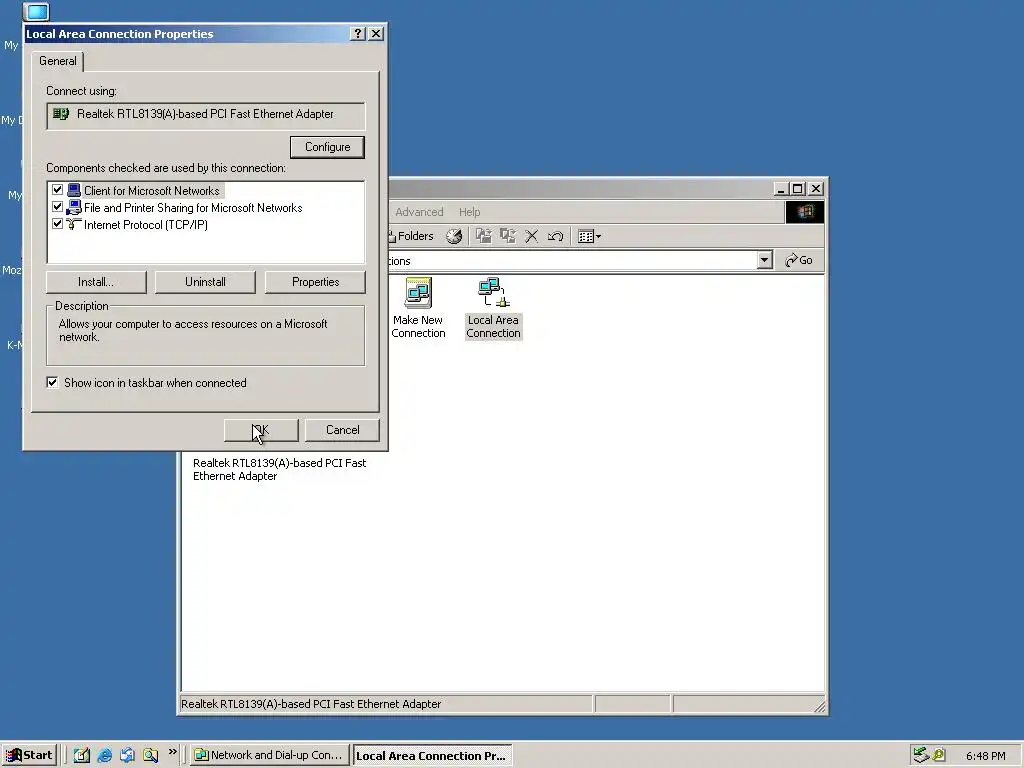Confirm the dialog with OK
Screen dimensions: 1024x768
(261, 430)
